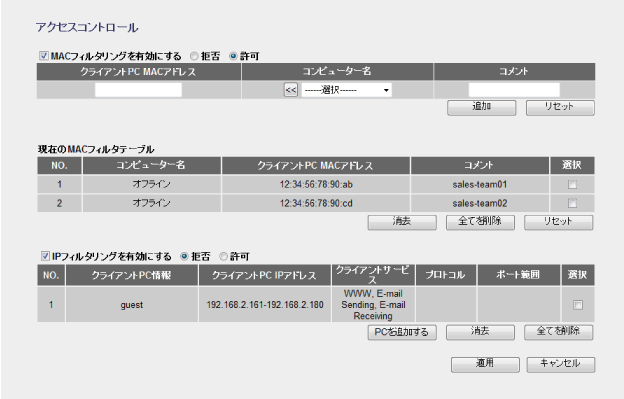Click 消去 button under IP filter table
Viewport: 624px width, 399px height.
[480, 332]
